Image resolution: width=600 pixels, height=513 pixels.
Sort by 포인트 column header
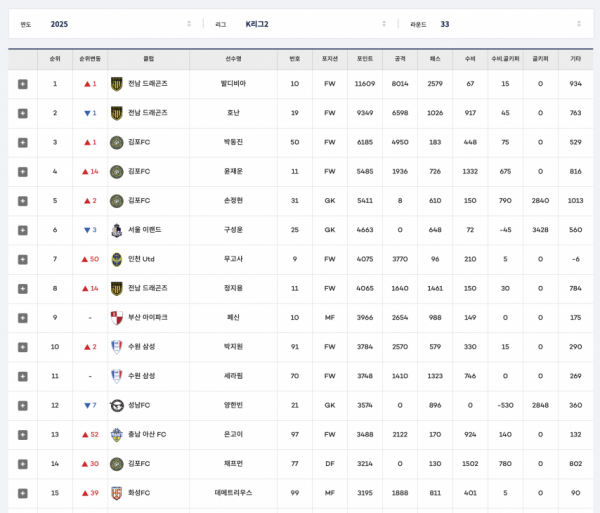click(365, 59)
